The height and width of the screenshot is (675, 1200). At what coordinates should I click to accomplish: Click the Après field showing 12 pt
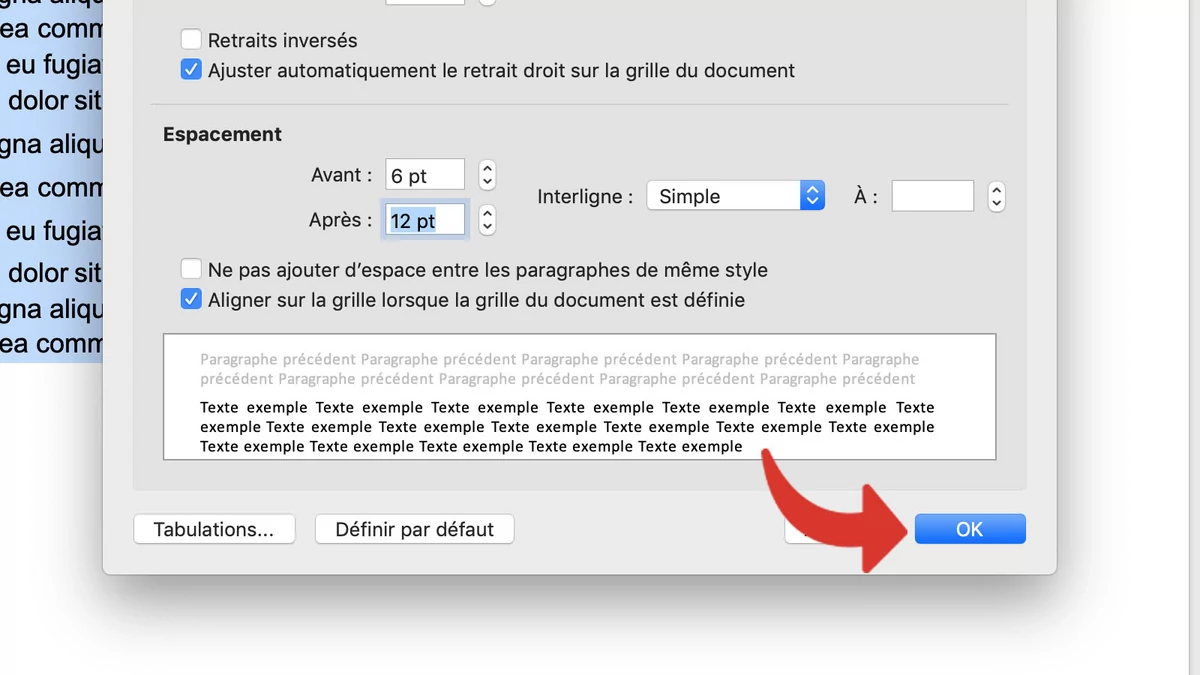[425, 221]
